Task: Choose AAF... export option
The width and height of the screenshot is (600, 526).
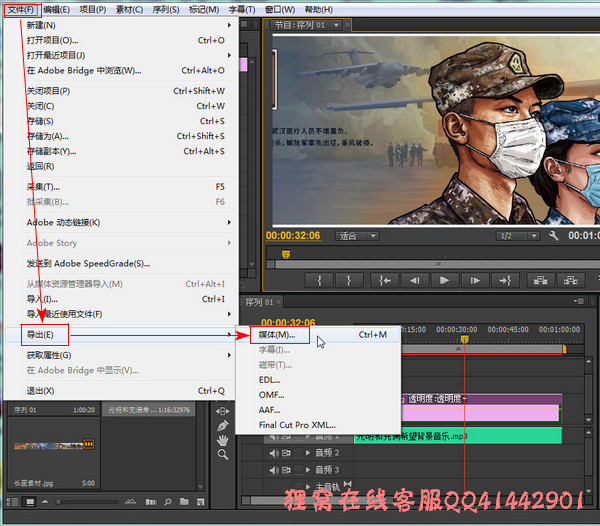Action: [318, 410]
